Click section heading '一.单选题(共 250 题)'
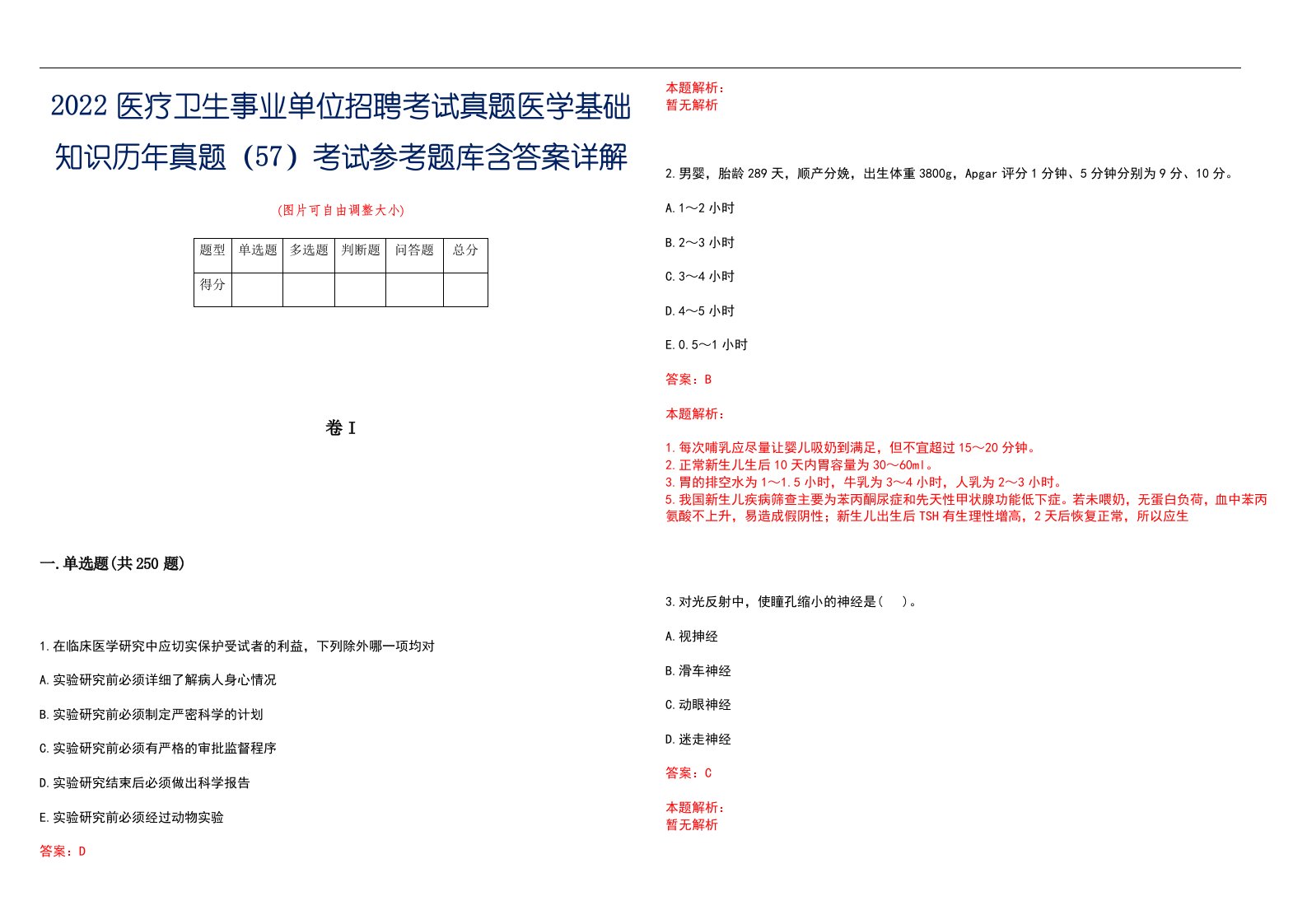The height and width of the screenshot is (924, 1307). pos(112,563)
